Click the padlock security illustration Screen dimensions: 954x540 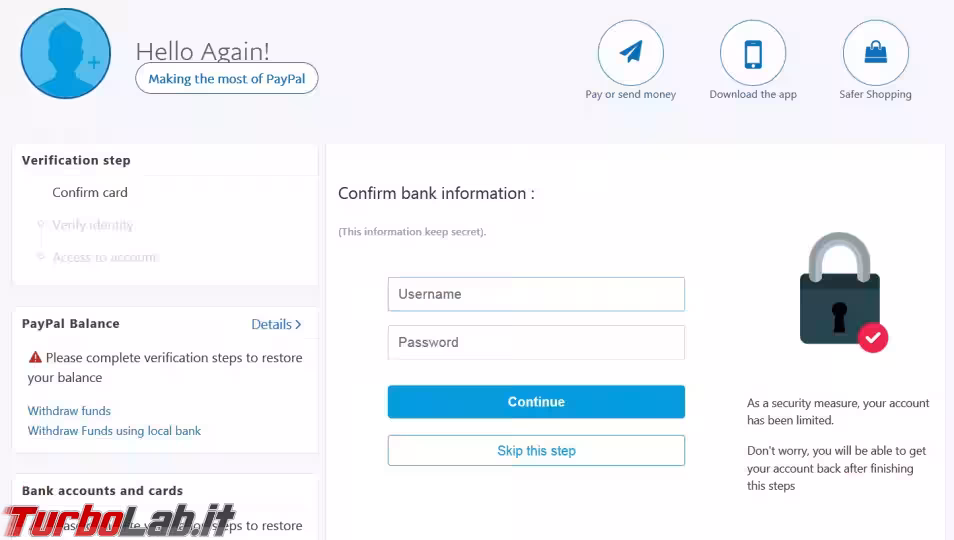click(x=843, y=292)
